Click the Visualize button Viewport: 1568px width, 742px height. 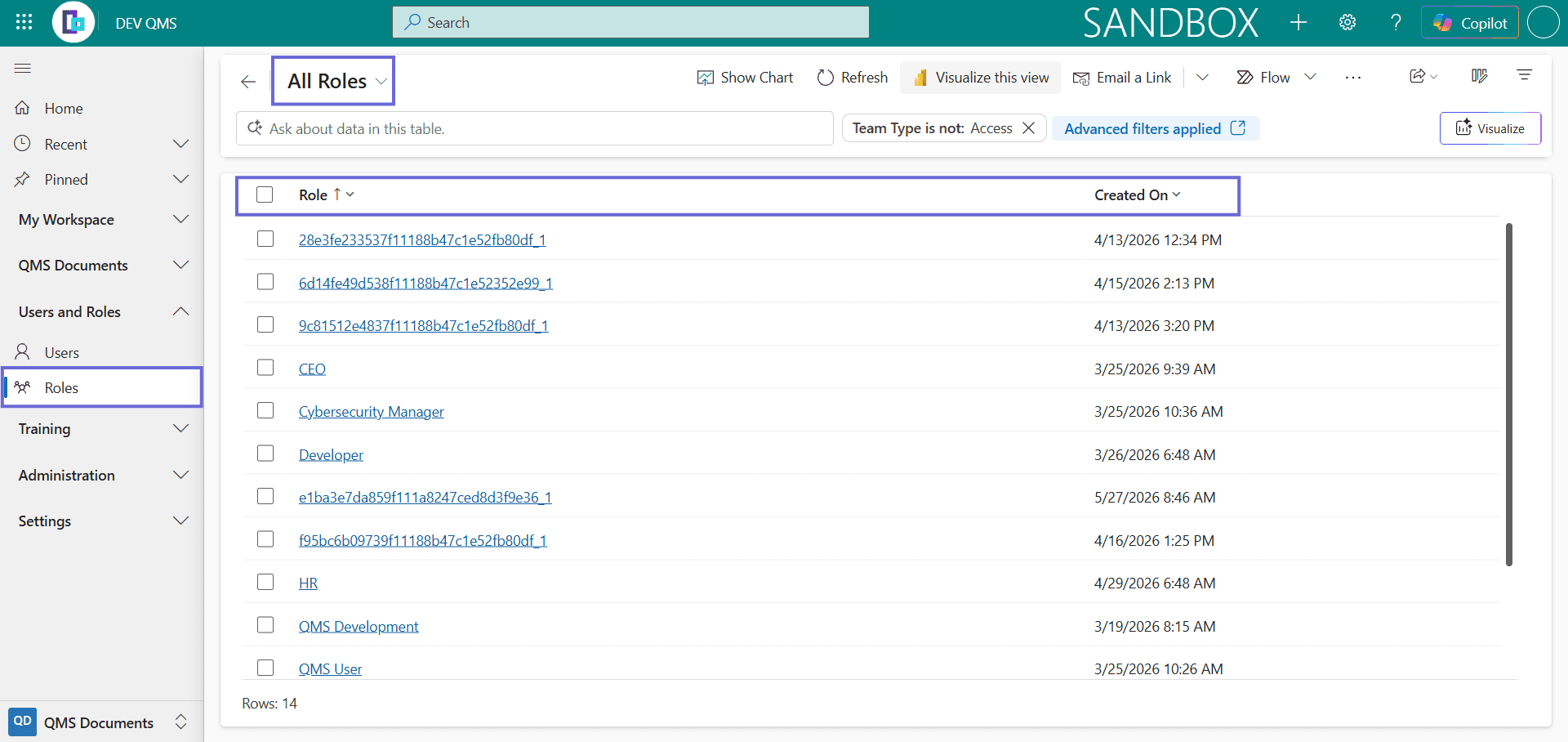(x=1490, y=128)
